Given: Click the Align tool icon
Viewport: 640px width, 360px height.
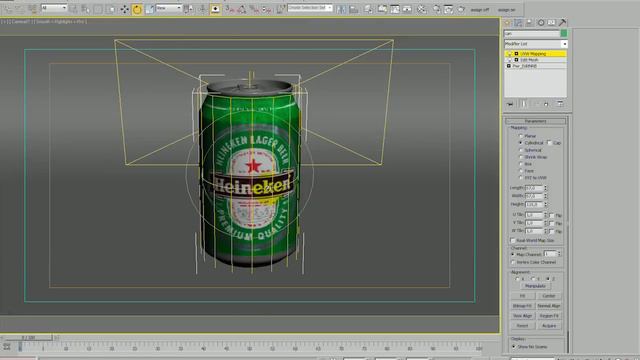Looking at the screenshot, I should [353, 9].
